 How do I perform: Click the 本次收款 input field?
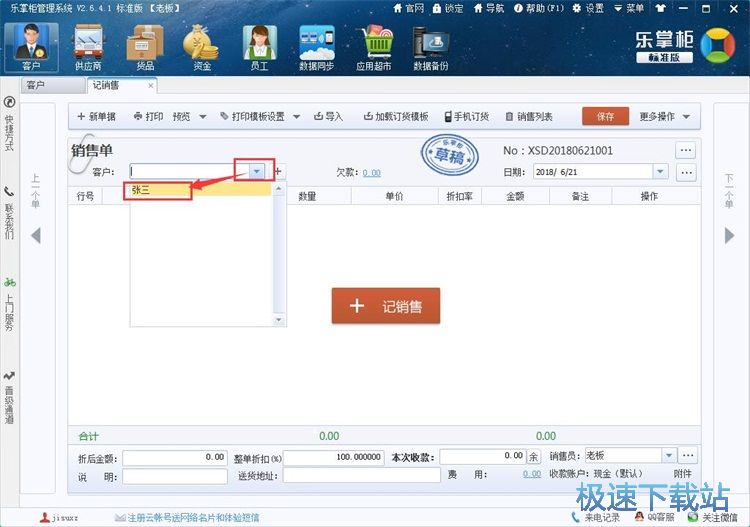[x=483, y=457]
